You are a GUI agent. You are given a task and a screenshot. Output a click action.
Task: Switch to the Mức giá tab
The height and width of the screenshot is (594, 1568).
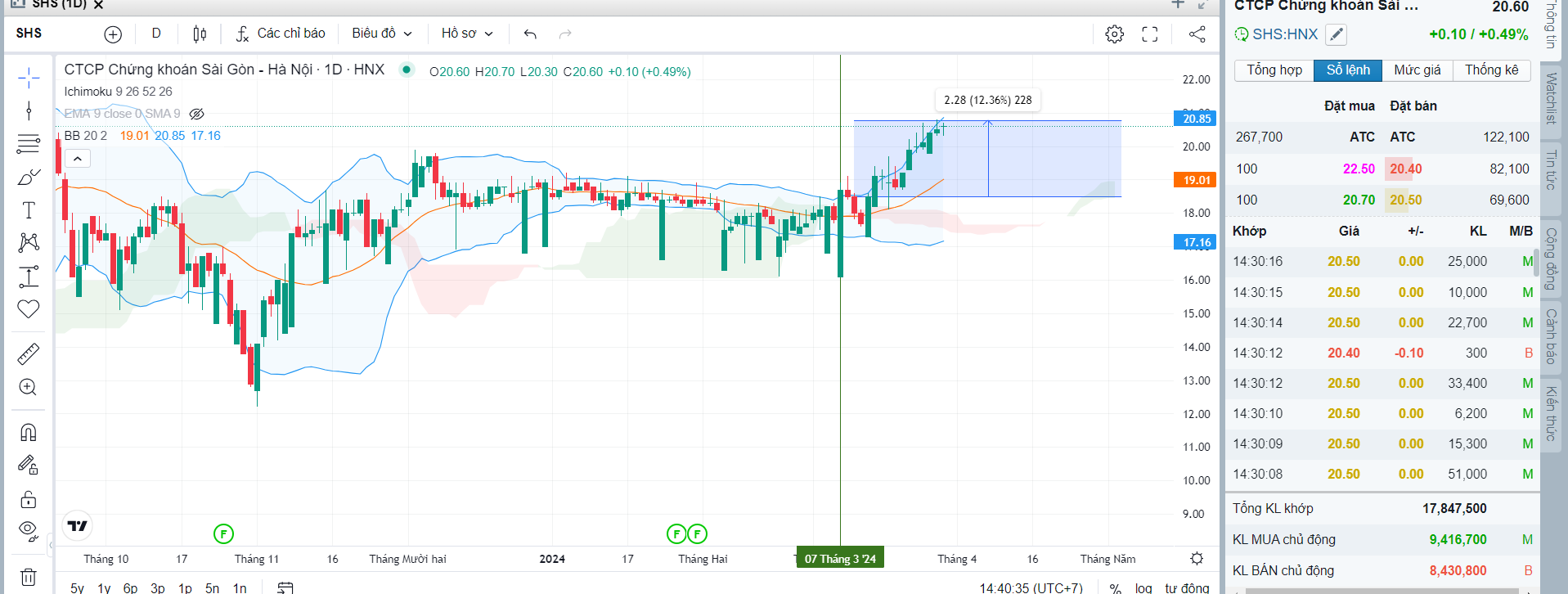point(1417,70)
